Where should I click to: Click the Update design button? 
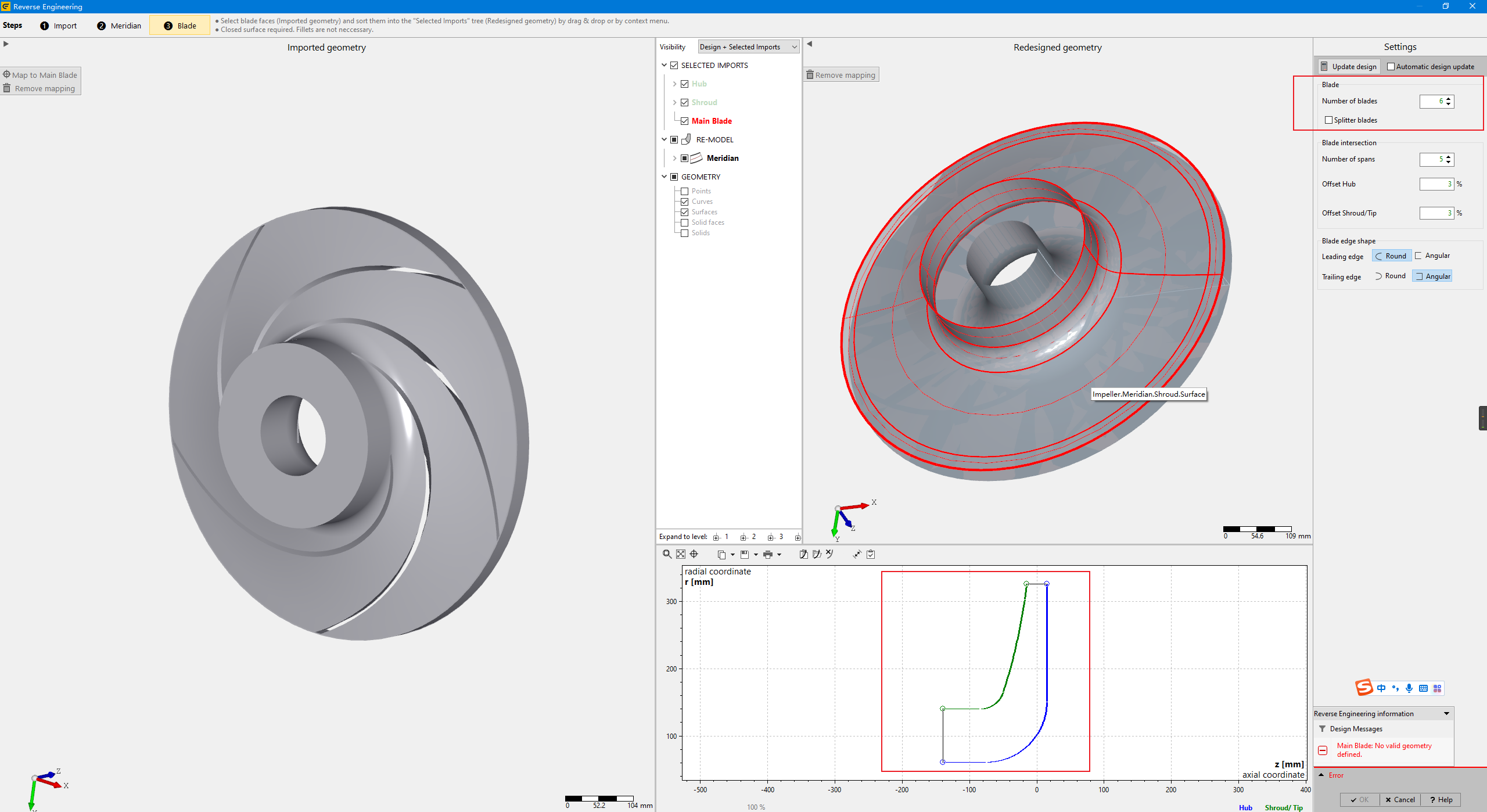1349,67
